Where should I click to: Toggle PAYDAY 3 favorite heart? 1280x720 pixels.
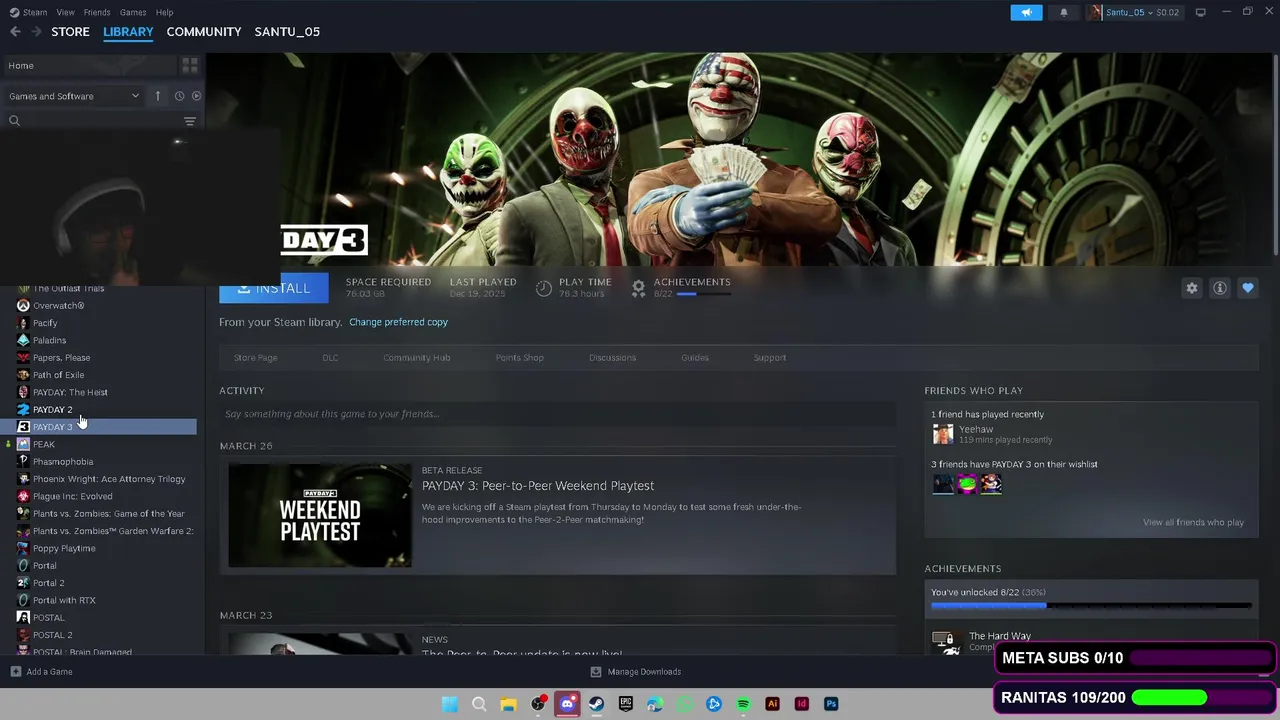tap(1248, 288)
